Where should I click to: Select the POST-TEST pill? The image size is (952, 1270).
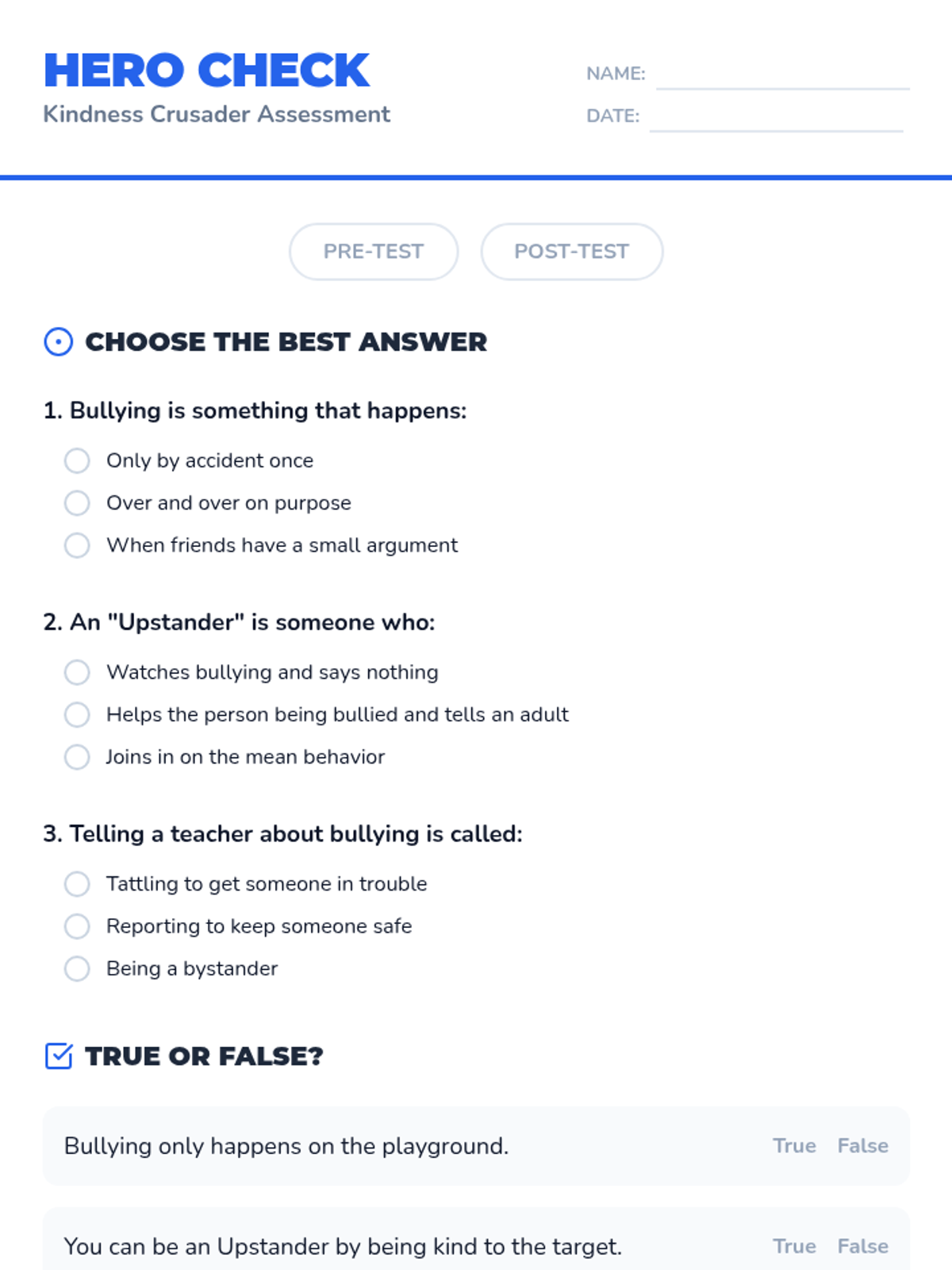pos(571,252)
